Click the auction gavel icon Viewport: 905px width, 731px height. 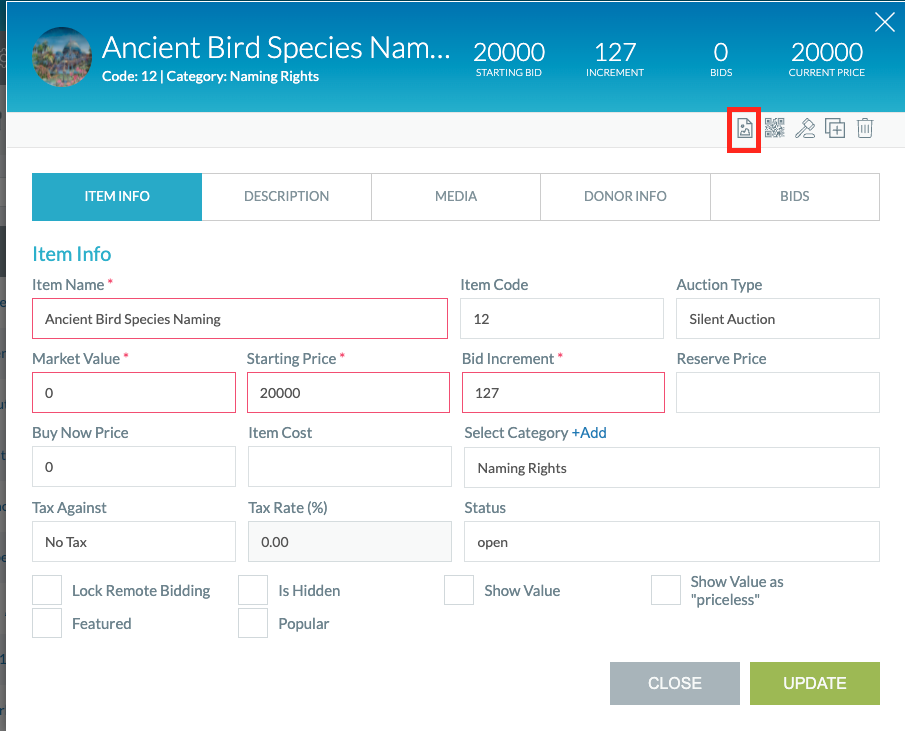(804, 129)
